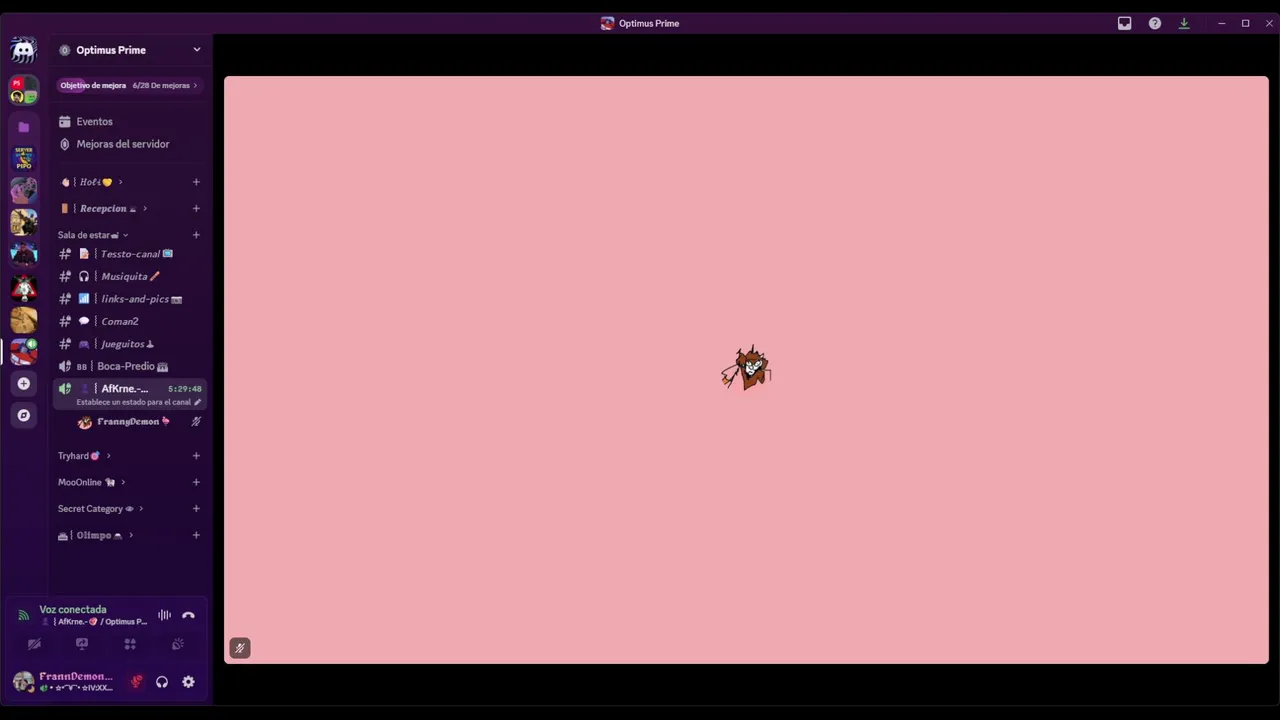
Task: Click the muted mic badge on video tile
Action: click(x=239, y=648)
